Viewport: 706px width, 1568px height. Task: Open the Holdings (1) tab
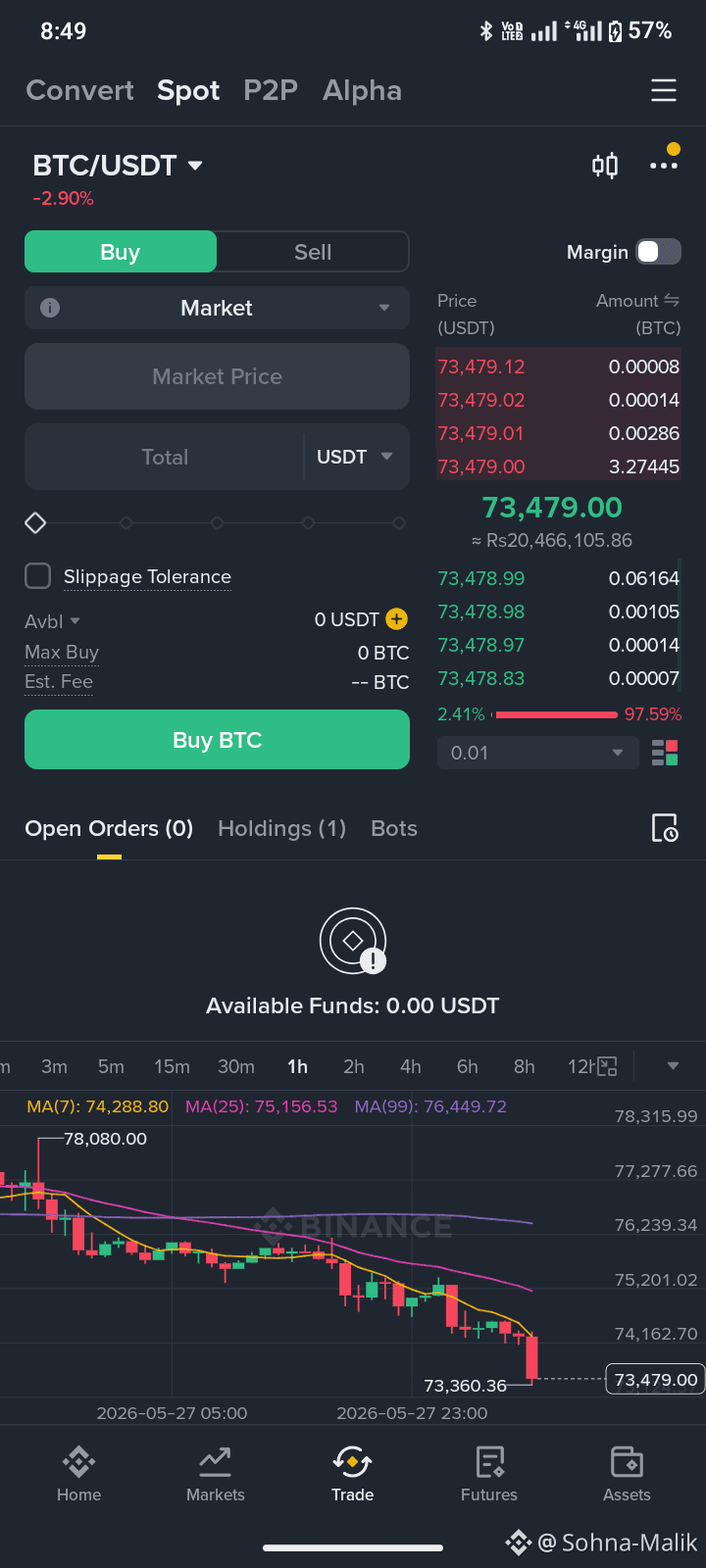(x=281, y=828)
